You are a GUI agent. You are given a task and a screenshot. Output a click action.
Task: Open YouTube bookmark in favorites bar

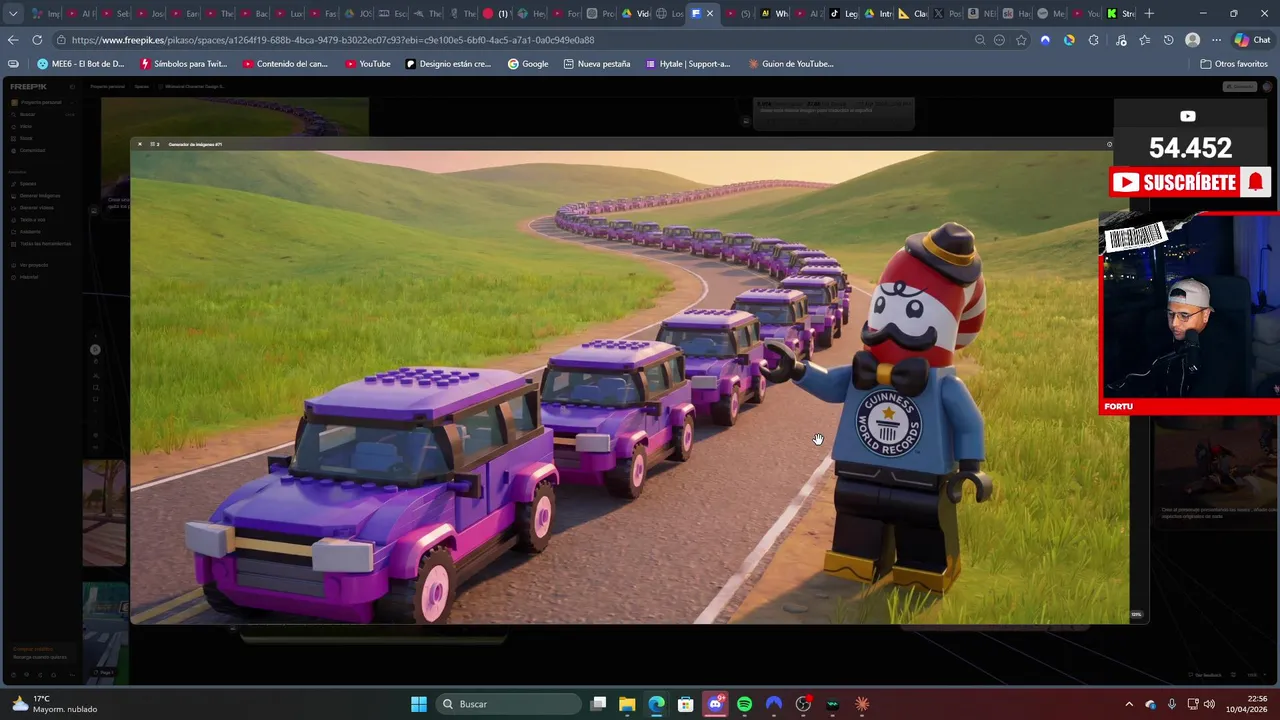click(x=367, y=64)
